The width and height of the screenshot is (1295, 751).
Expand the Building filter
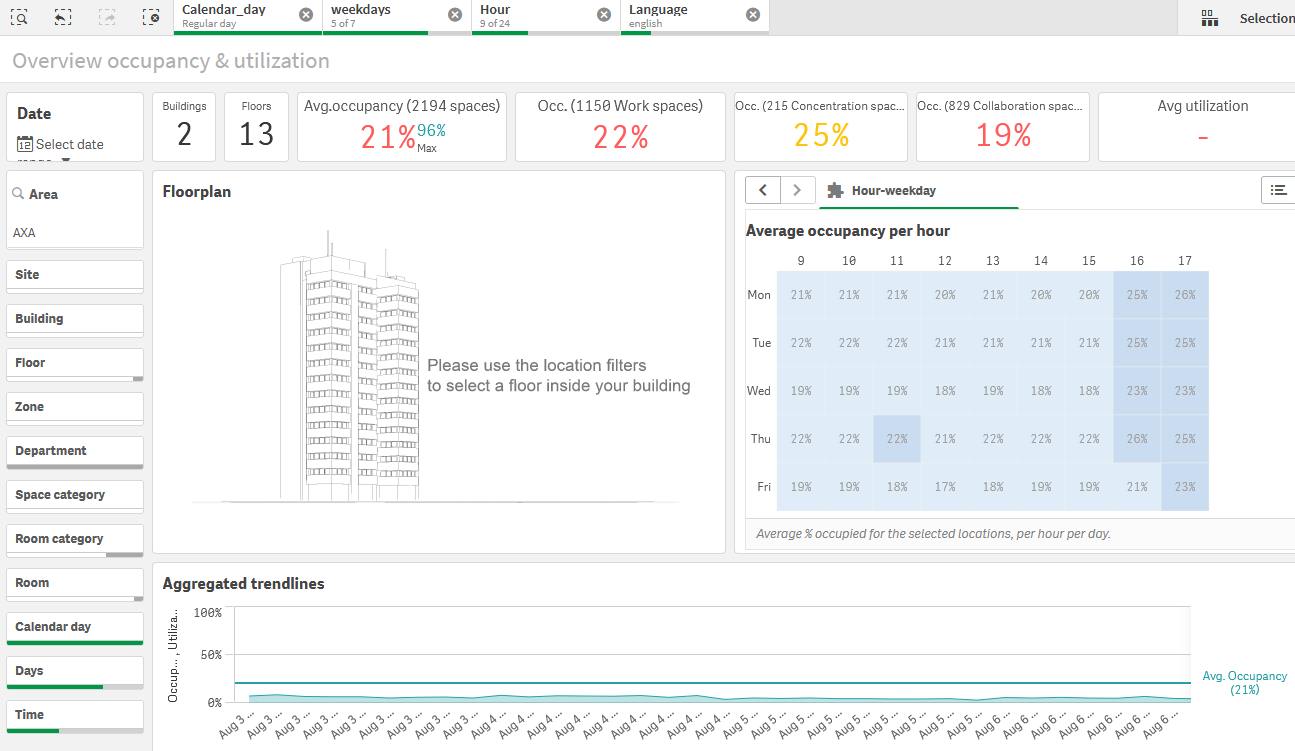tap(75, 319)
